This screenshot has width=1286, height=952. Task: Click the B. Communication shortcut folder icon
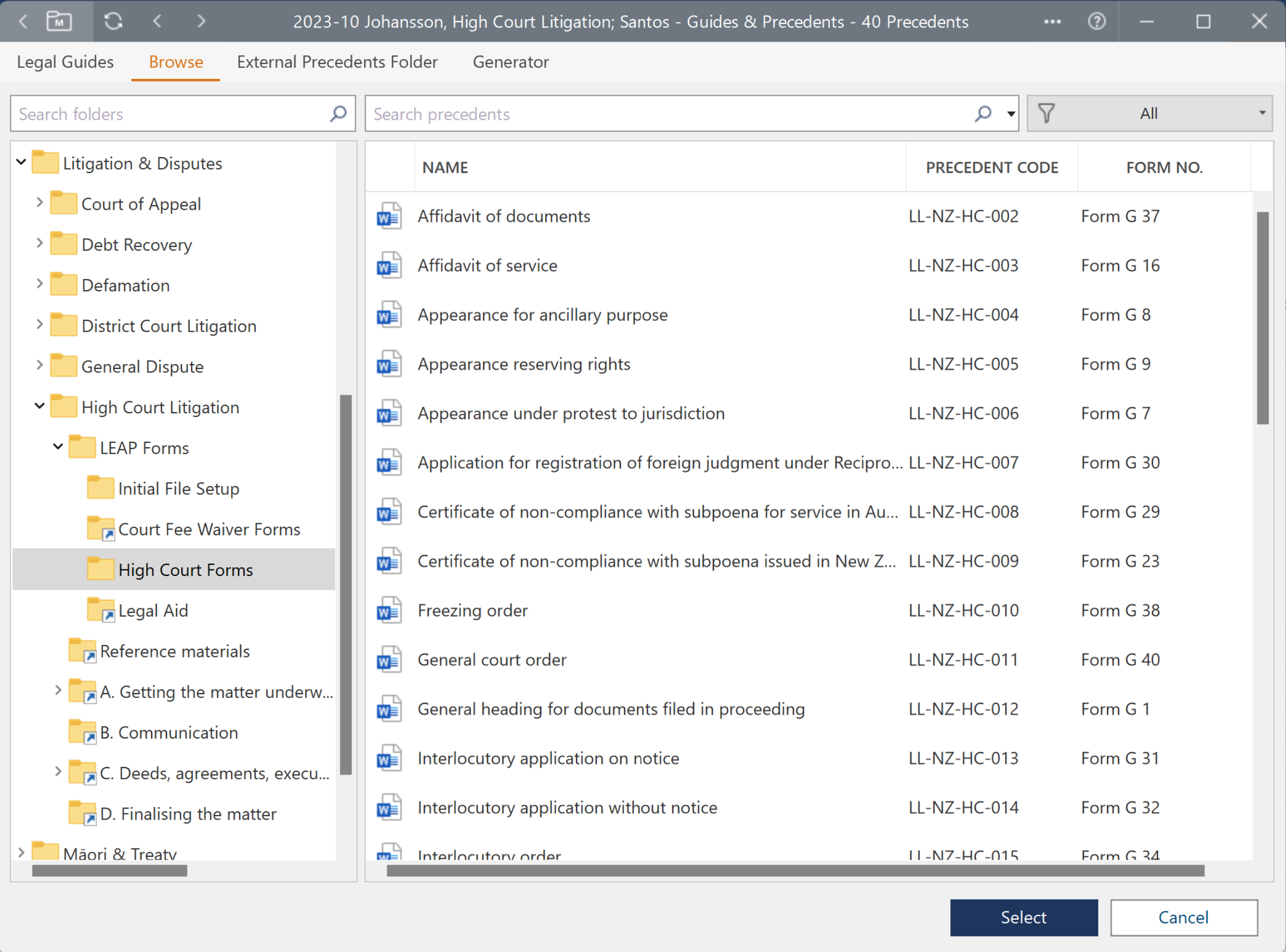(x=82, y=732)
